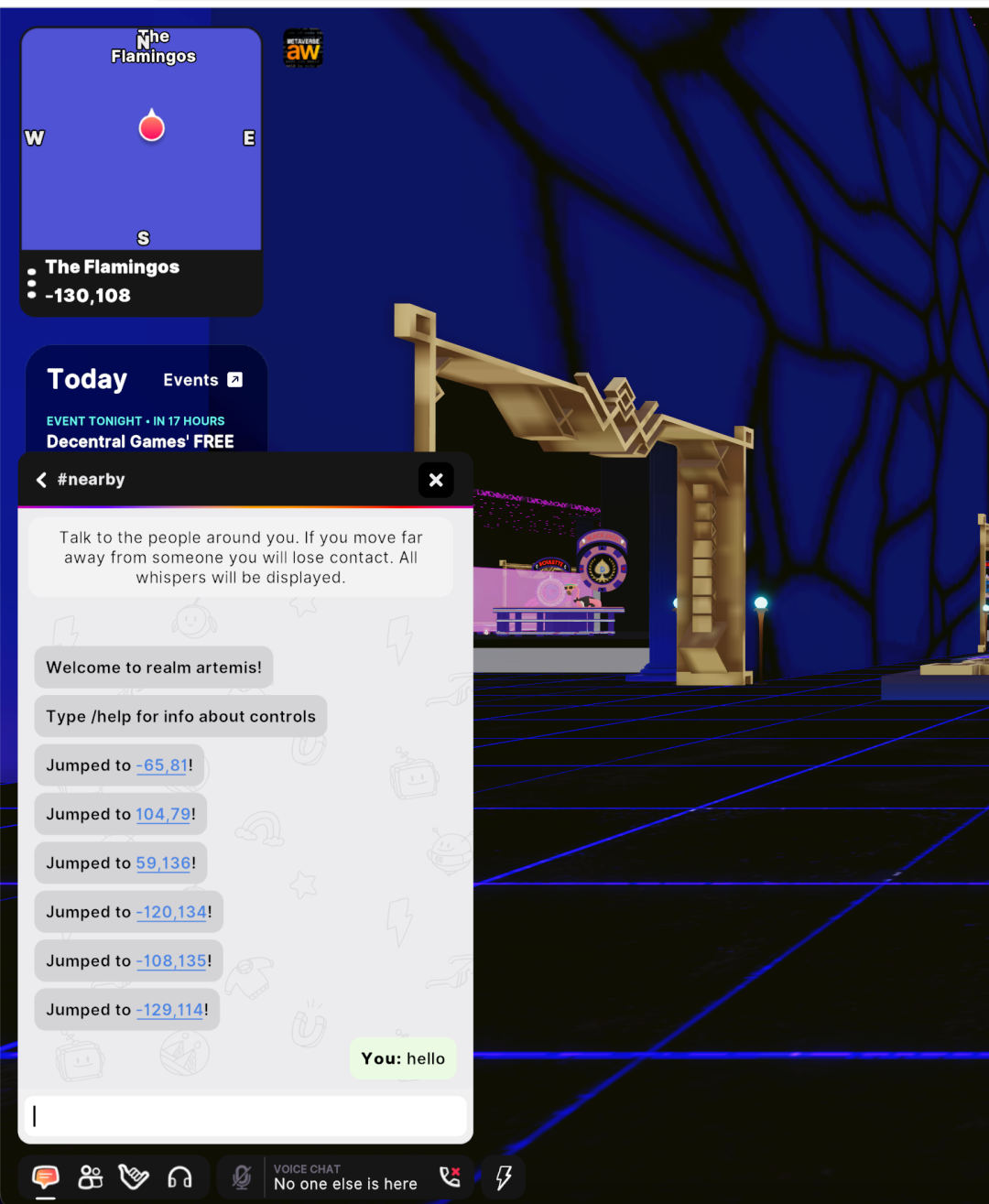Open the three-dot menu beside The Flamingos
The image size is (989, 1204).
(32, 283)
